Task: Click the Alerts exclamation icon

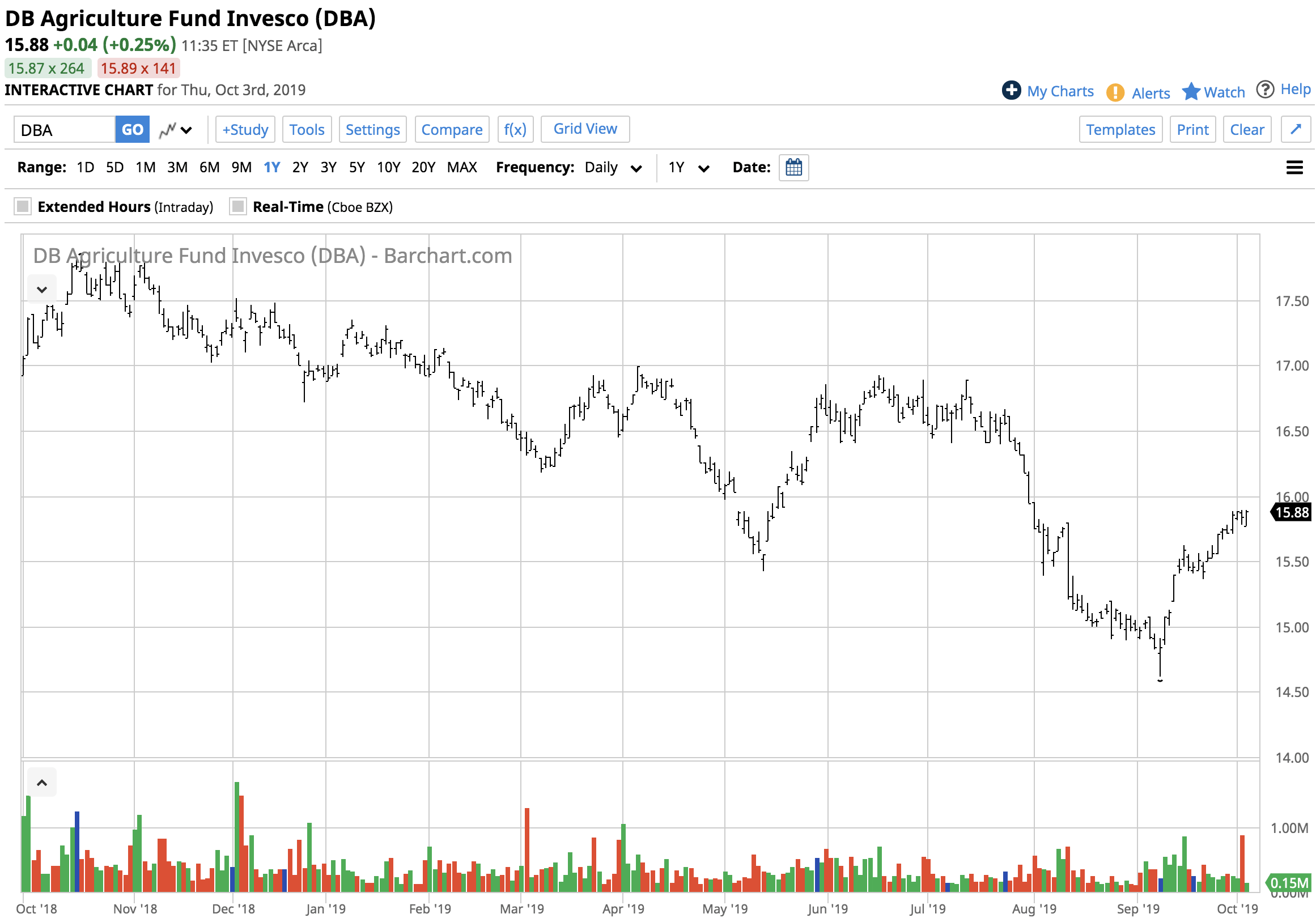Action: (x=1115, y=92)
